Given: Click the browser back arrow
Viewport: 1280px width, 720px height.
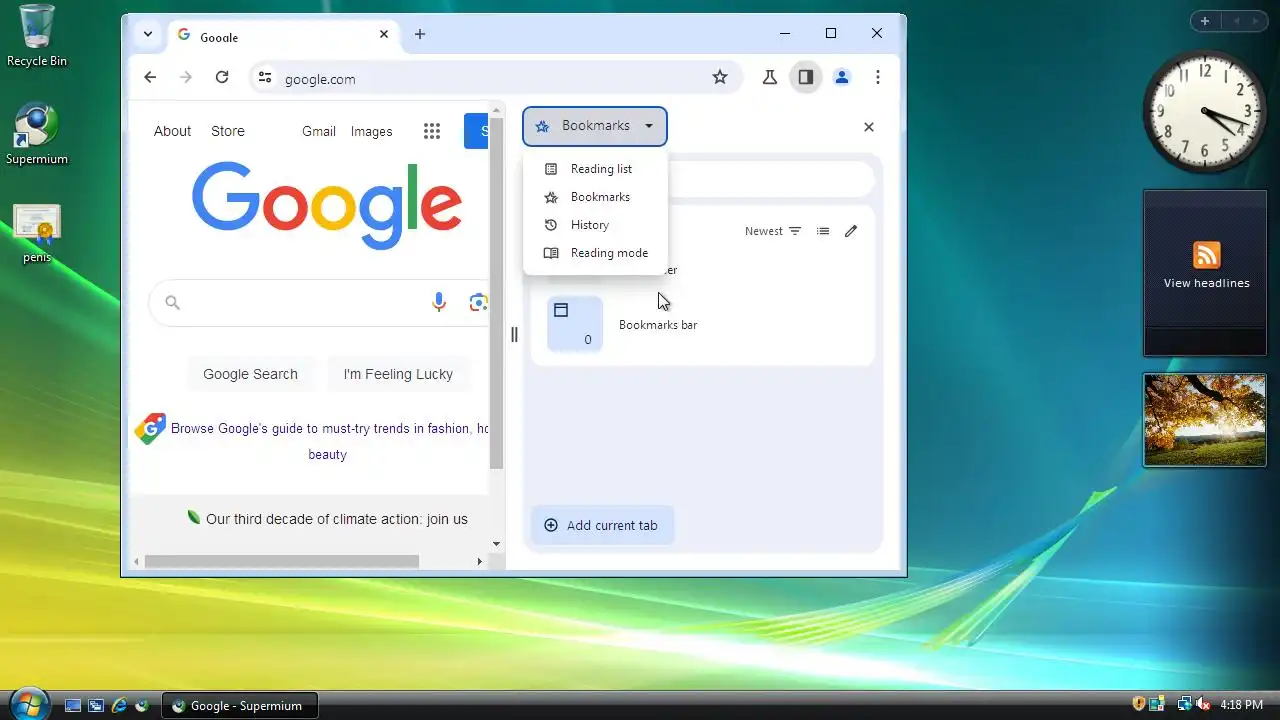Looking at the screenshot, I should pyautogui.click(x=150, y=77).
